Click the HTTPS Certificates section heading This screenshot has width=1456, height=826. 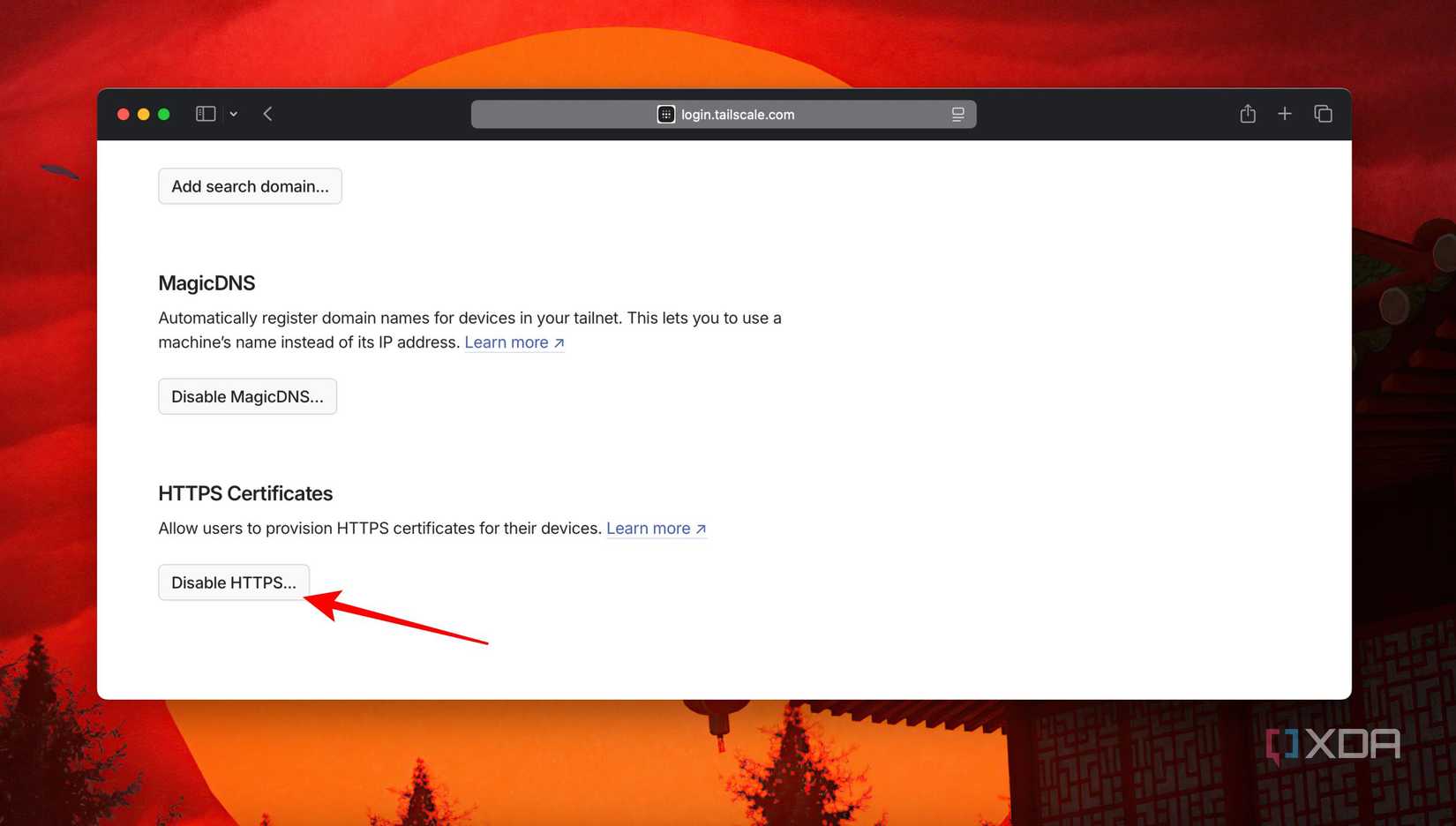(244, 493)
